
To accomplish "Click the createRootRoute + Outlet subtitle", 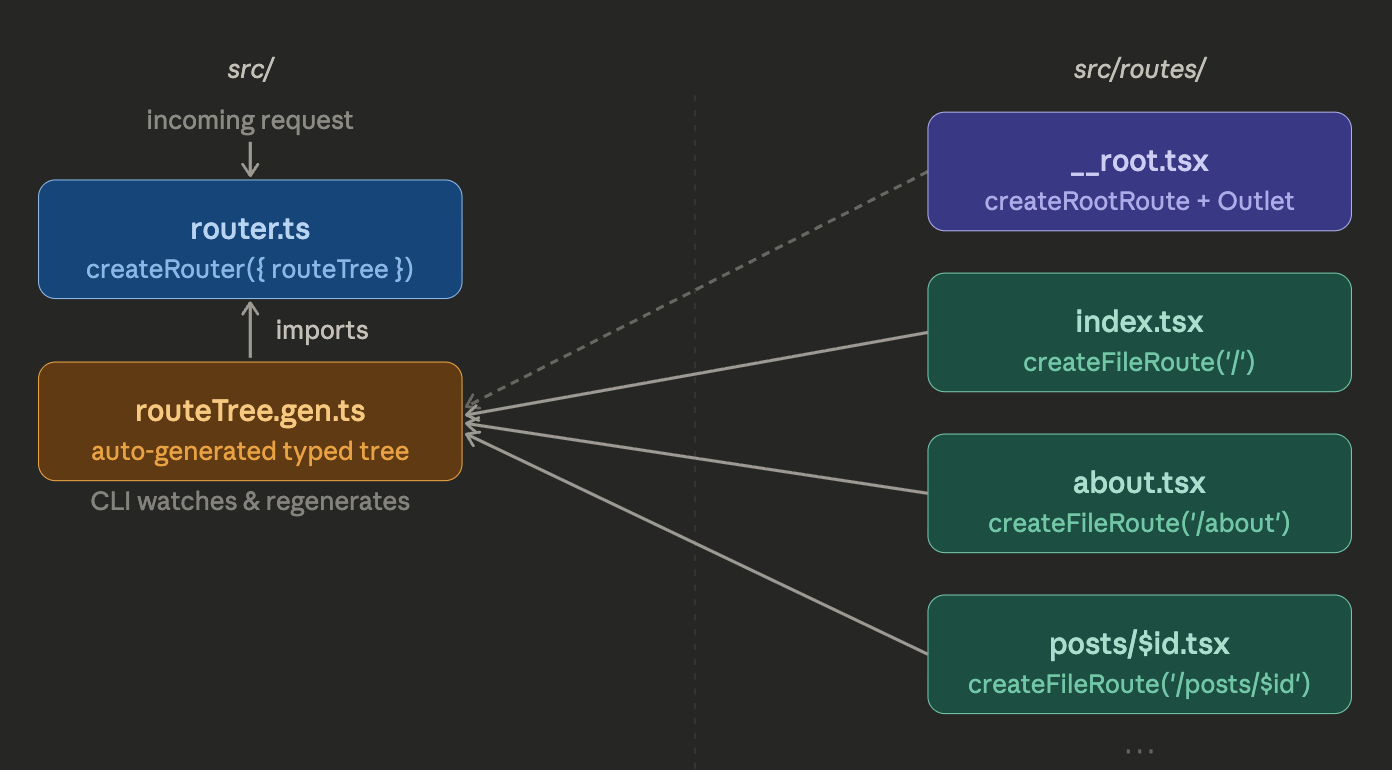I will (1139, 201).
